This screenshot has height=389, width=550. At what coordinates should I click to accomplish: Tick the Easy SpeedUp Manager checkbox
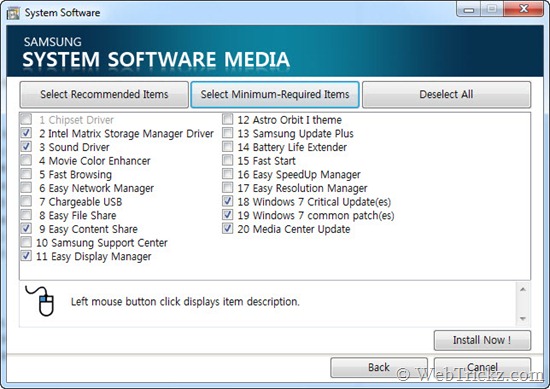228,174
